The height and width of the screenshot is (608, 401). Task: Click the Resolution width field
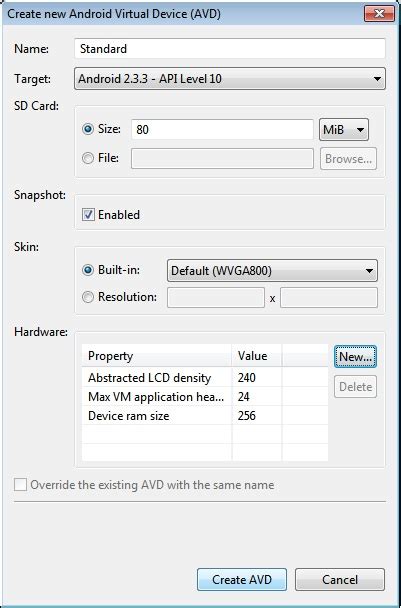(216, 297)
